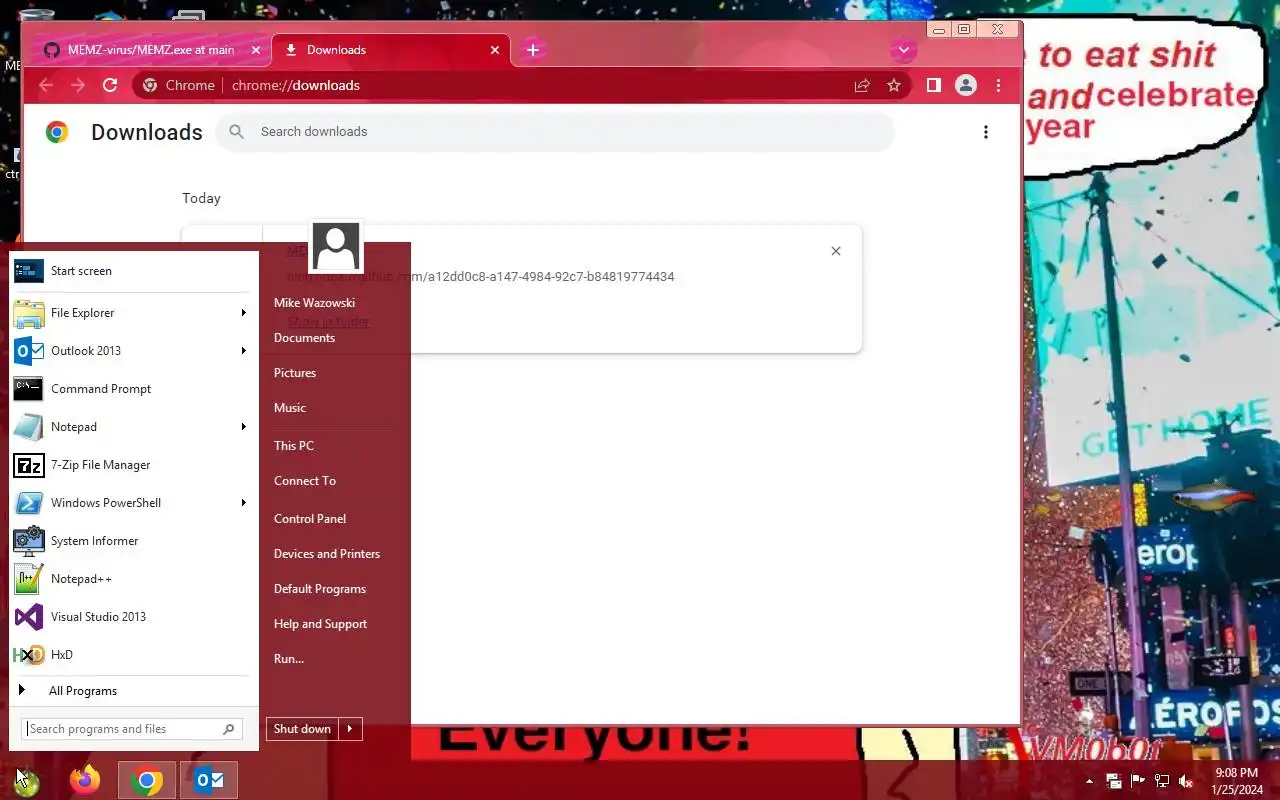The height and width of the screenshot is (800, 1280).
Task: Open Connect To
Action: 305,481
